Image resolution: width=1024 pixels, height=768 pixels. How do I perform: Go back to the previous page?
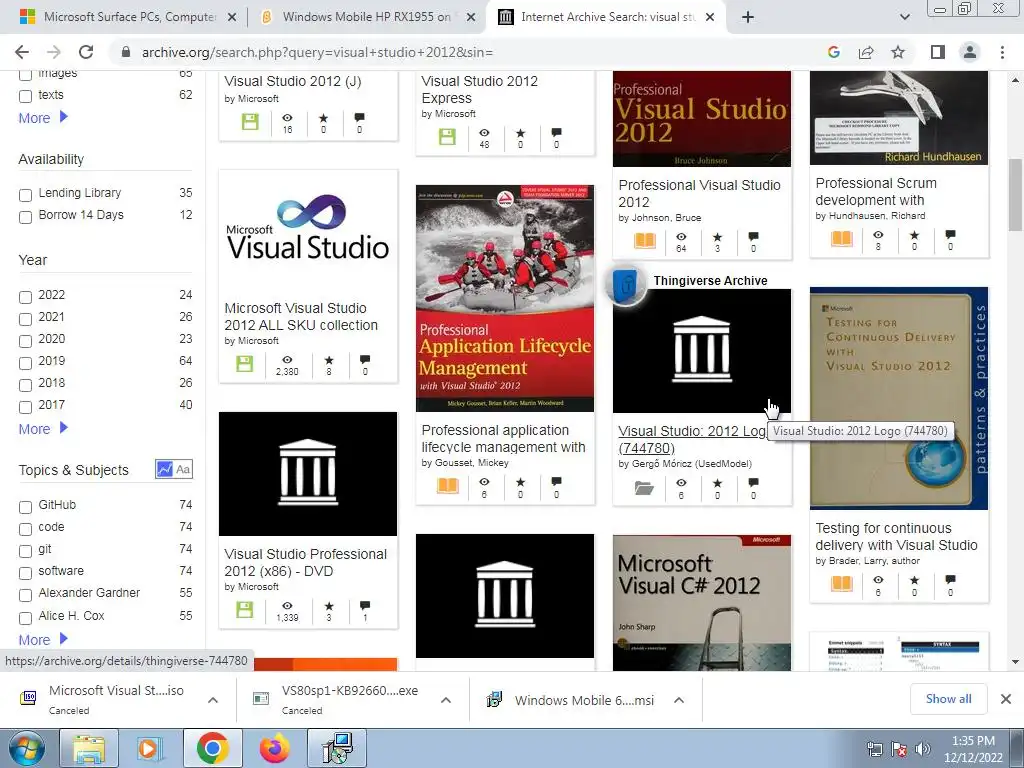(22, 52)
